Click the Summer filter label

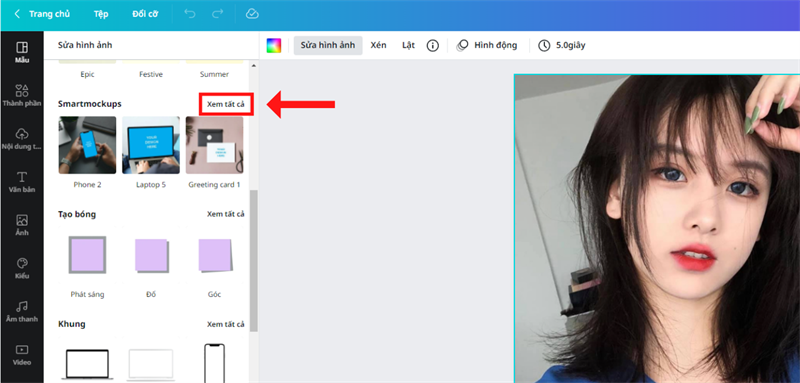(x=214, y=74)
